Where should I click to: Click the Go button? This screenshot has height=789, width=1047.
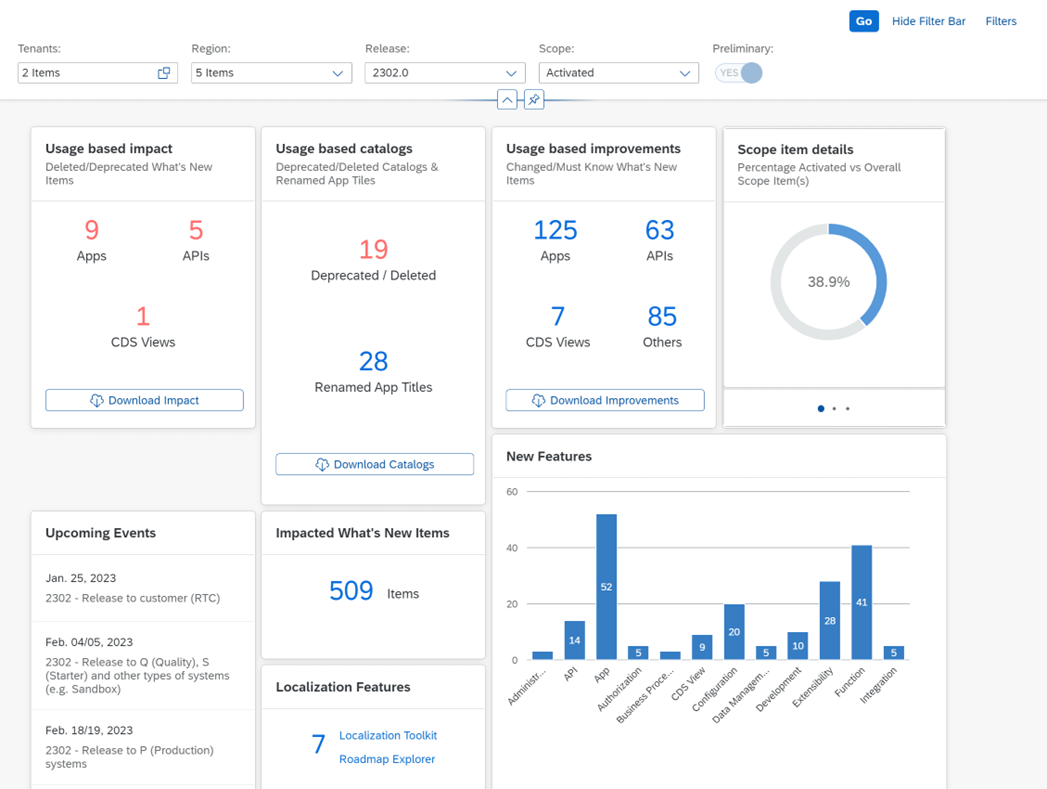click(863, 21)
